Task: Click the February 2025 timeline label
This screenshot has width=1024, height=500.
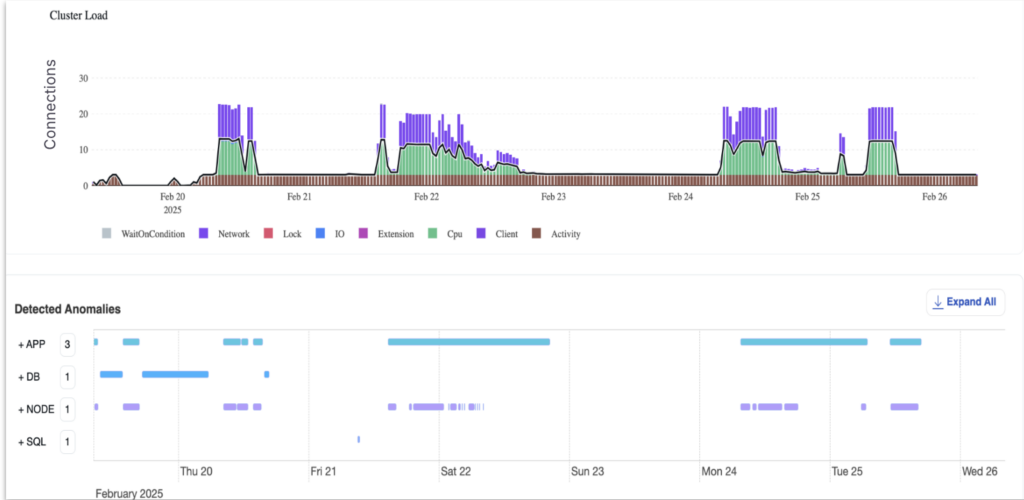Action: pyautogui.click(x=129, y=493)
